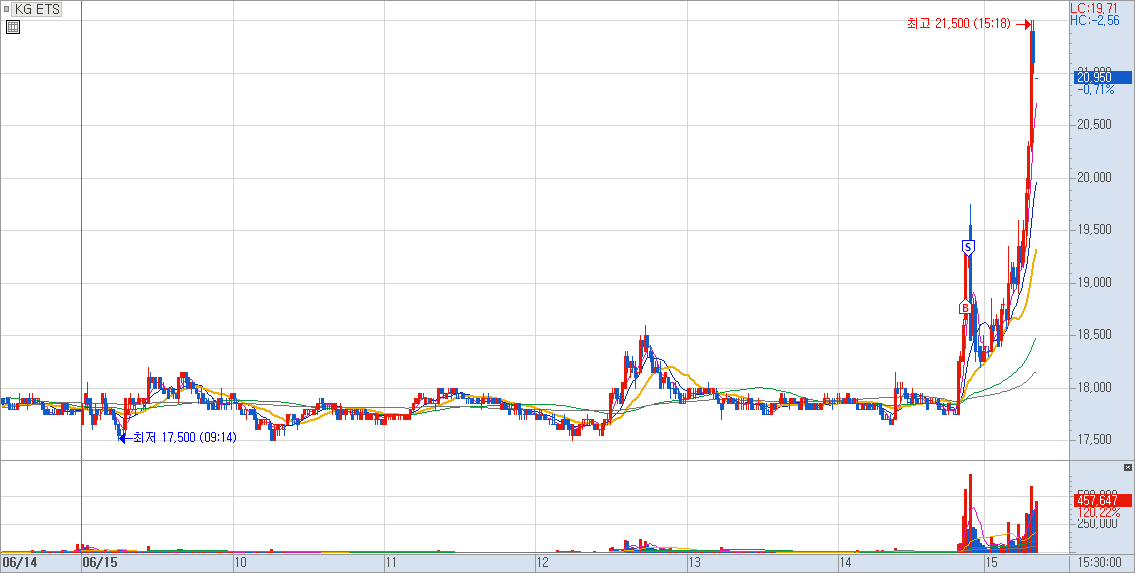Close the volume panel with its X button
Screen dimensions: 1135x573
coord(1127,468)
